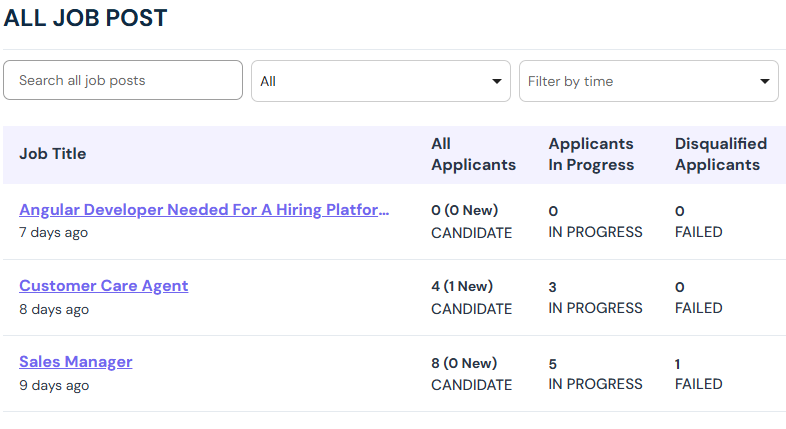The image size is (786, 429).
Task: Select the Disqualified Applicants column header
Action: coord(721,154)
